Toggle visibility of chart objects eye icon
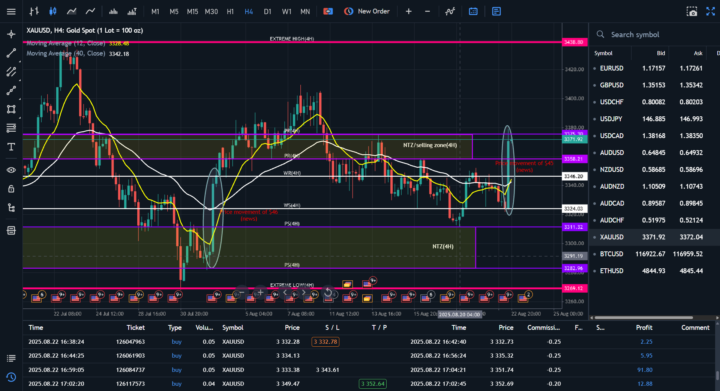The height and width of the screenshot is (391, 720). (11, 170)
